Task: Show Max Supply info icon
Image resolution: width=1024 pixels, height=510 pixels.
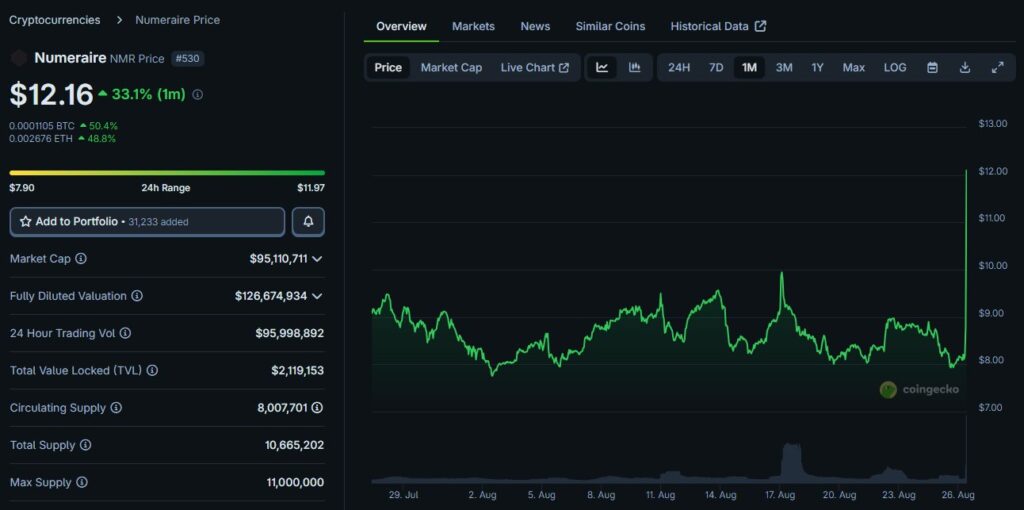Action: [82, 483]
